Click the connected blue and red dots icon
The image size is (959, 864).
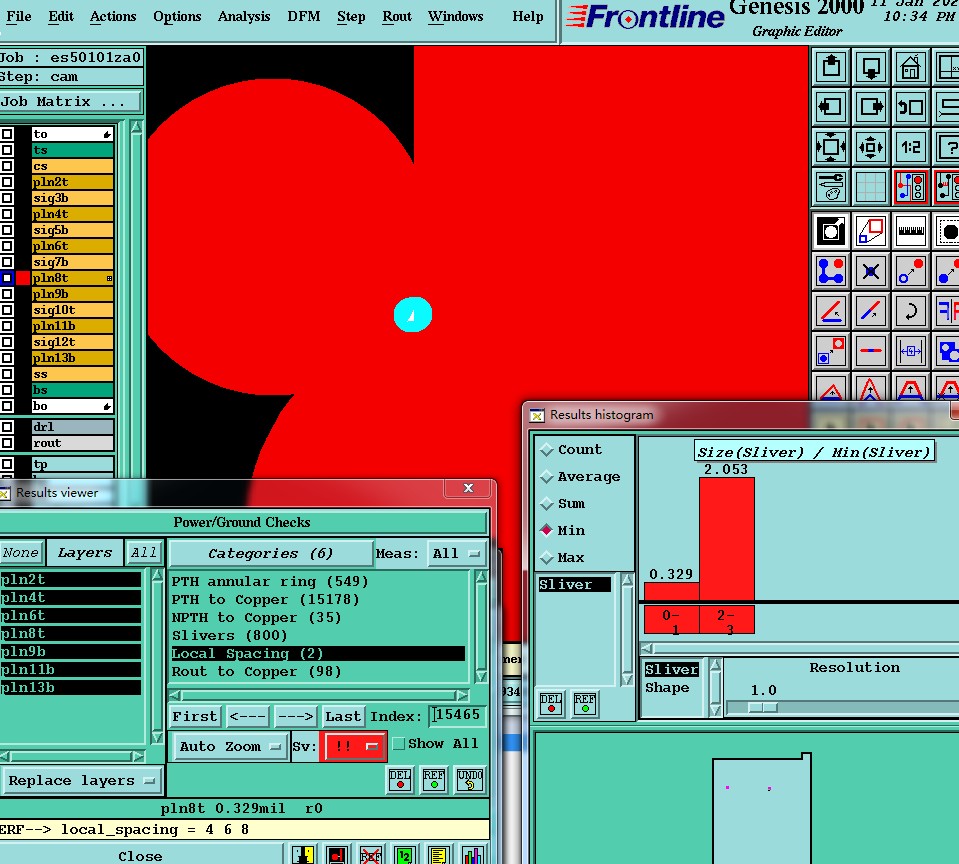831,271
